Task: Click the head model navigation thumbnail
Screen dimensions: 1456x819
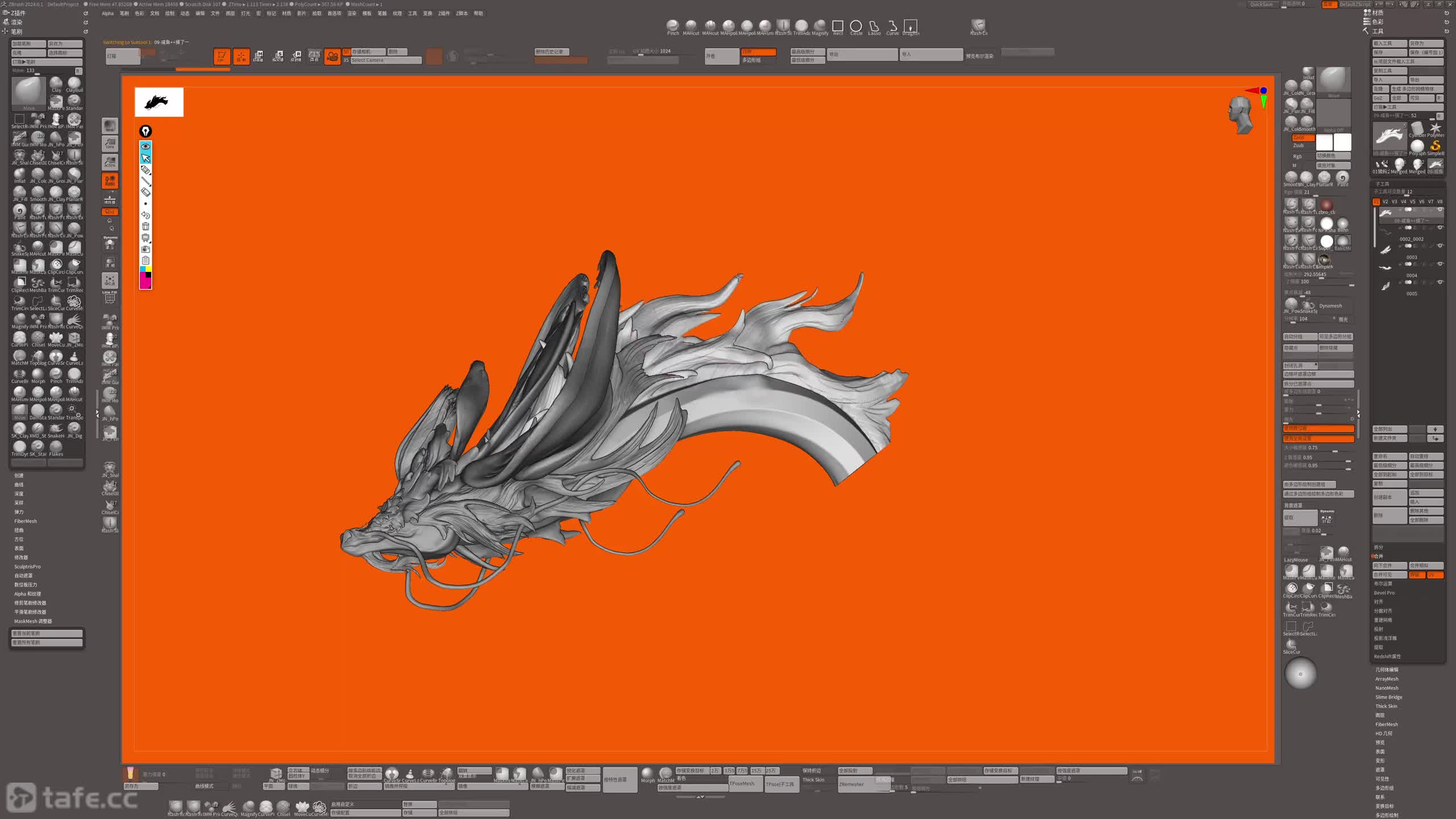Action: 1241,115
